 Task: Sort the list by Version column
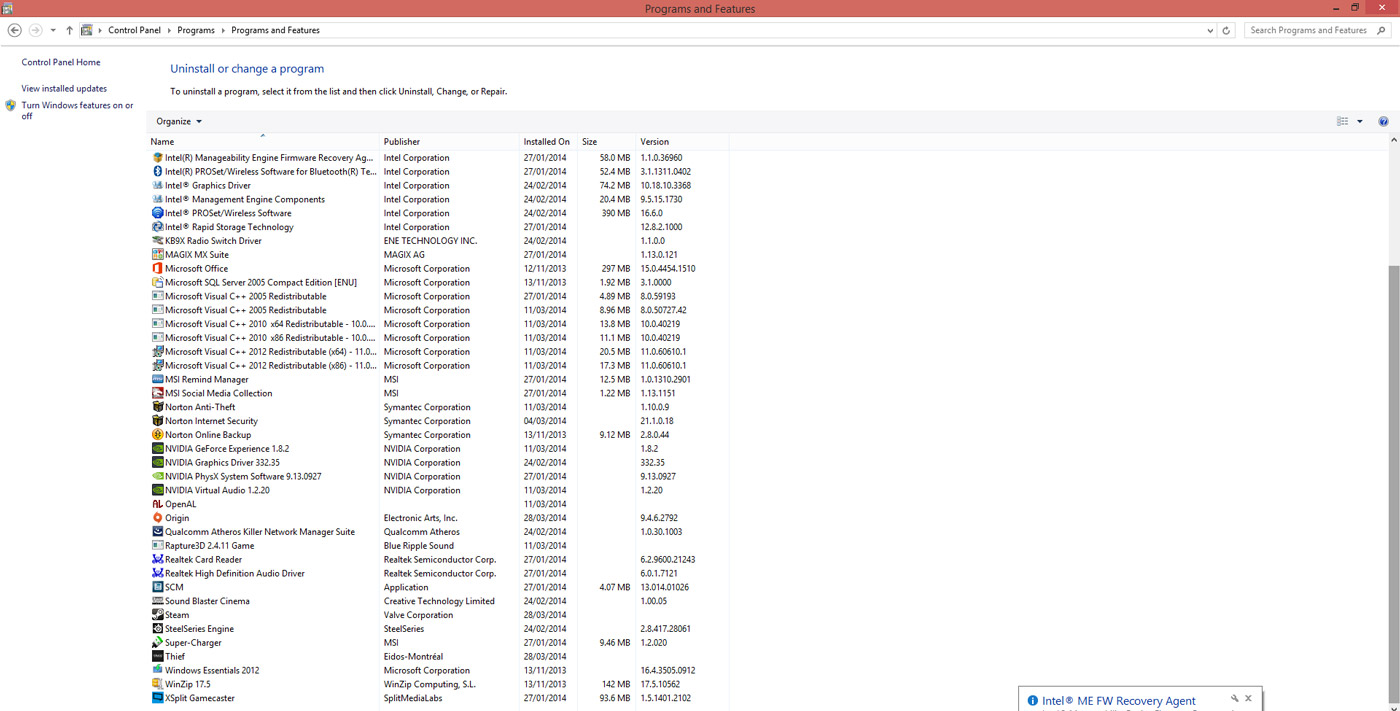(683, 142)
